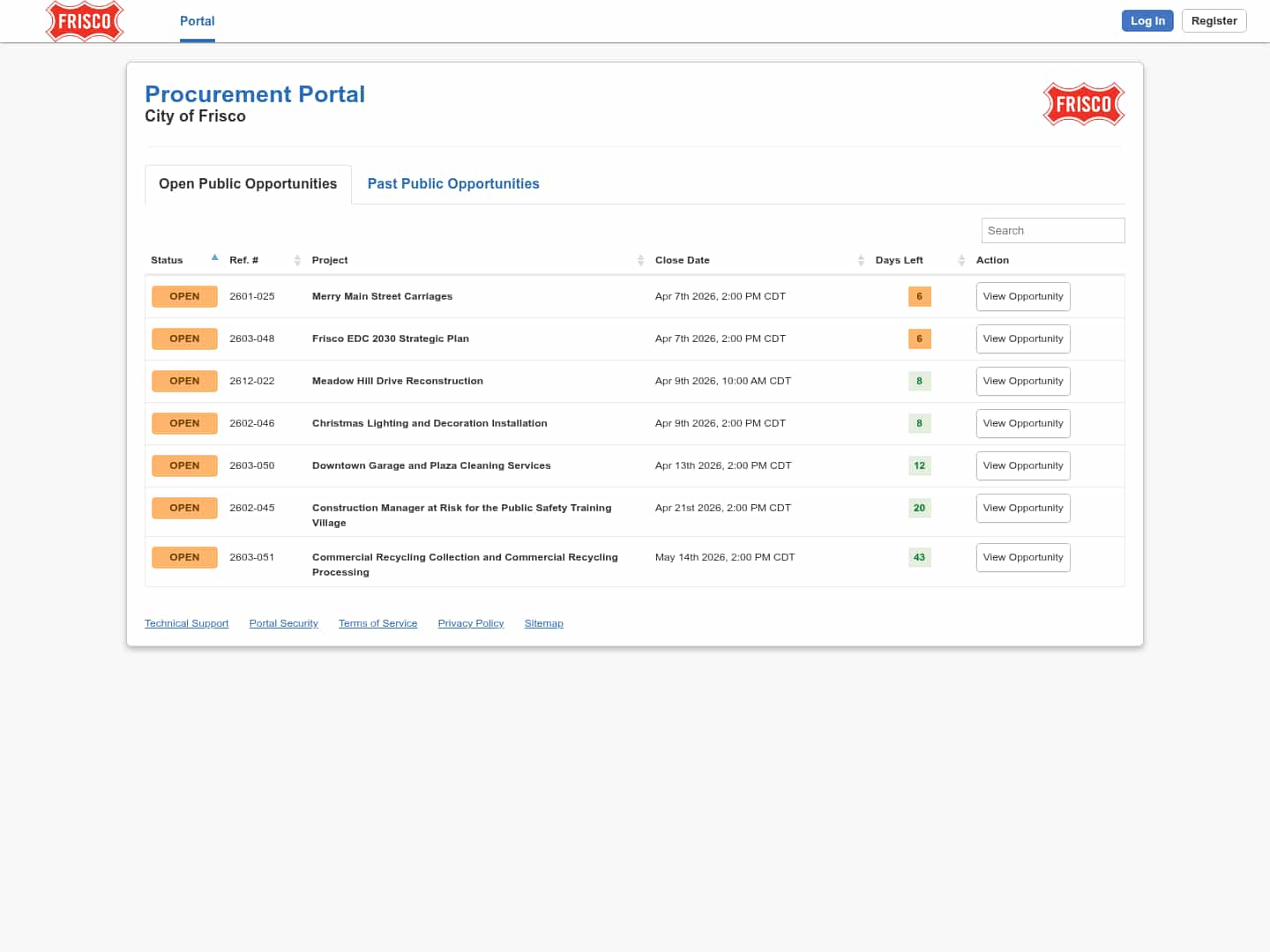The image size is (1270, 952).
Task: Open the Portal navigation item
Action: click(197, 21)
